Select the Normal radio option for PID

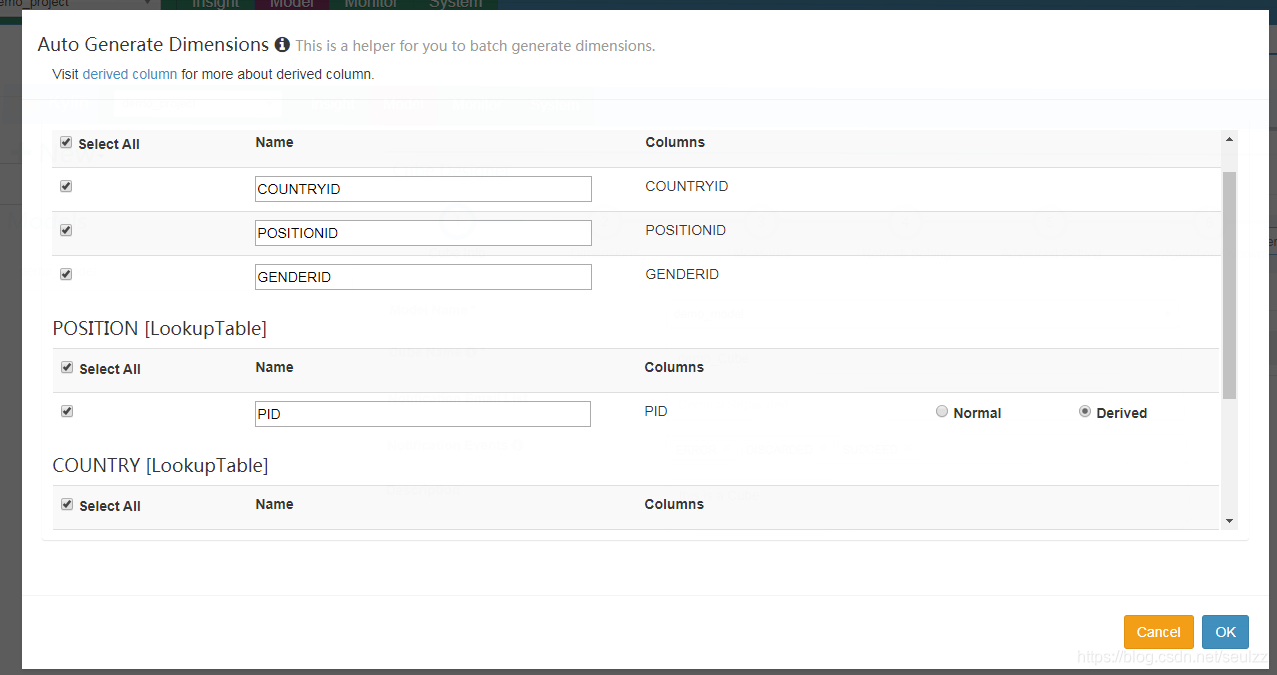click(942, 412)
